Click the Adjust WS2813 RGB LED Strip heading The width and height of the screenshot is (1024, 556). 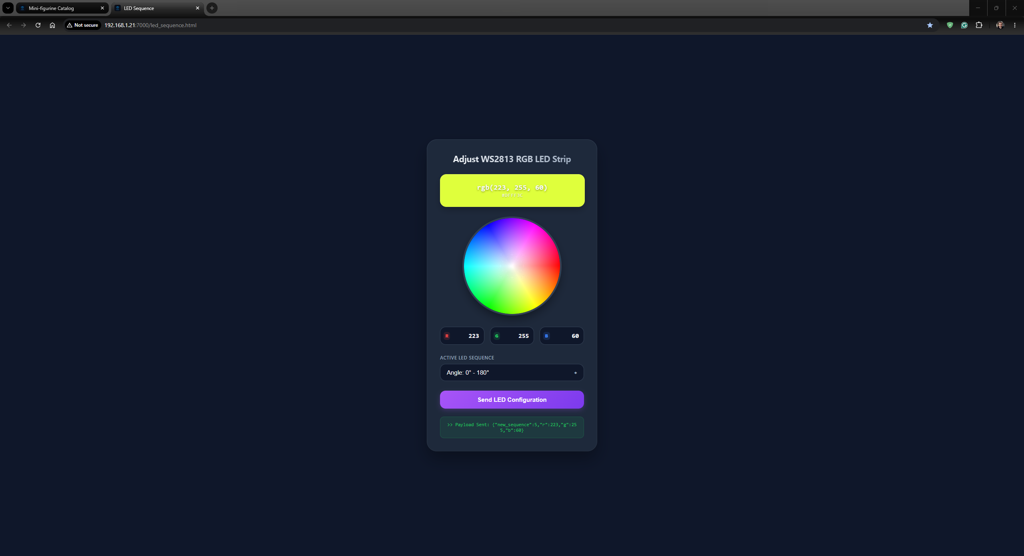pos(511,159)
